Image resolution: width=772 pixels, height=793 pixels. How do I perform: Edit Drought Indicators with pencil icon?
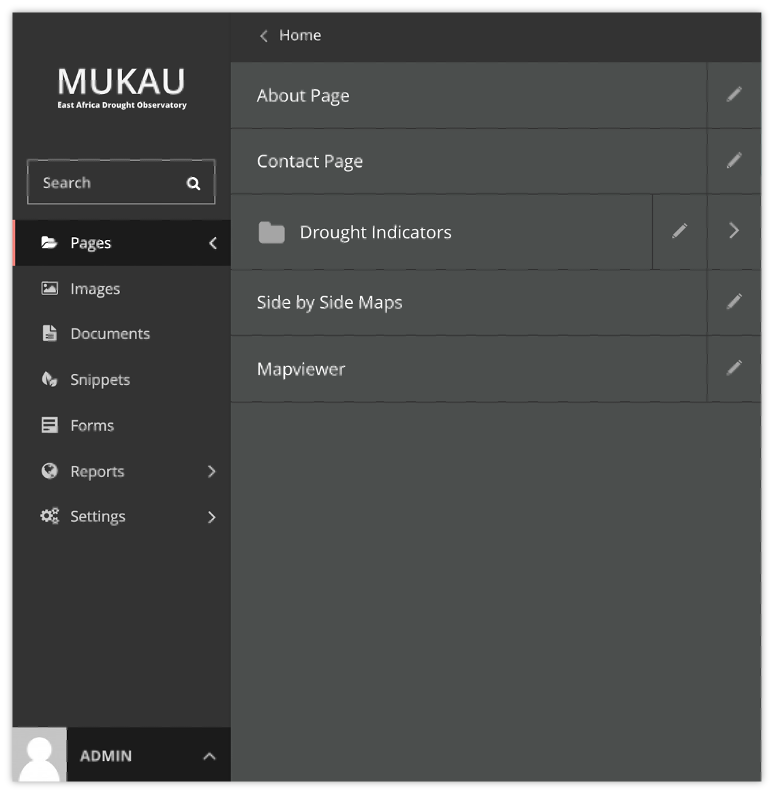(679, 231)
